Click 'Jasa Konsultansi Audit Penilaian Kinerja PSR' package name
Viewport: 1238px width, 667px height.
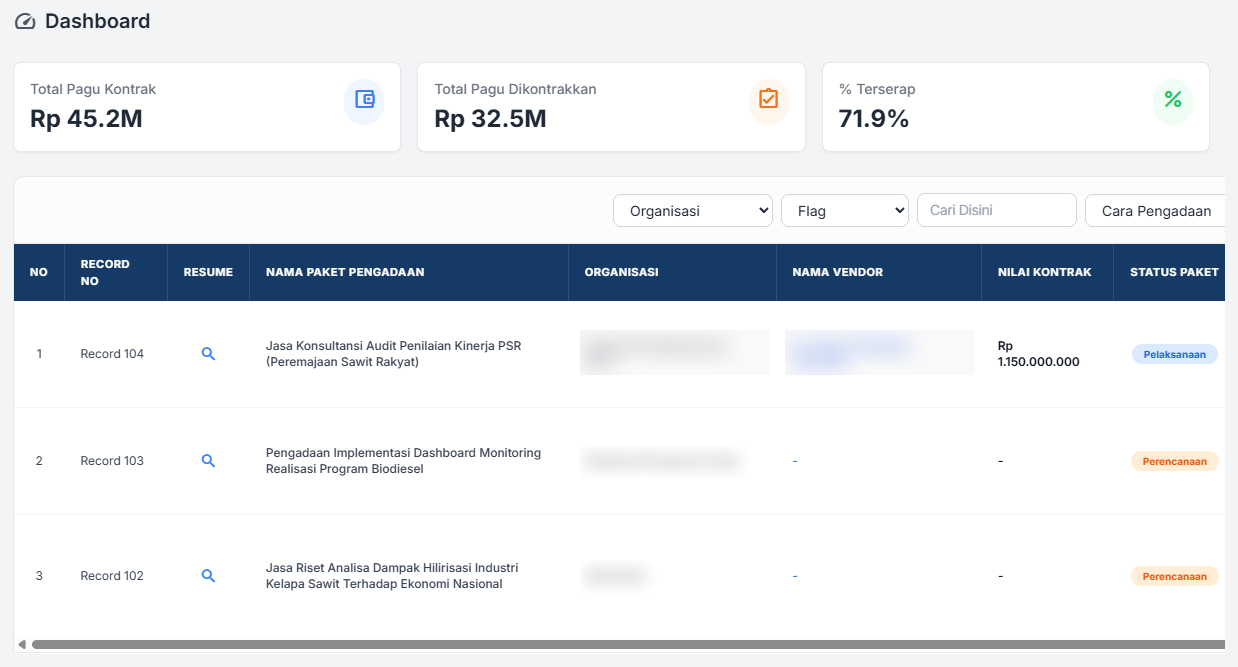tap(393, 354)
